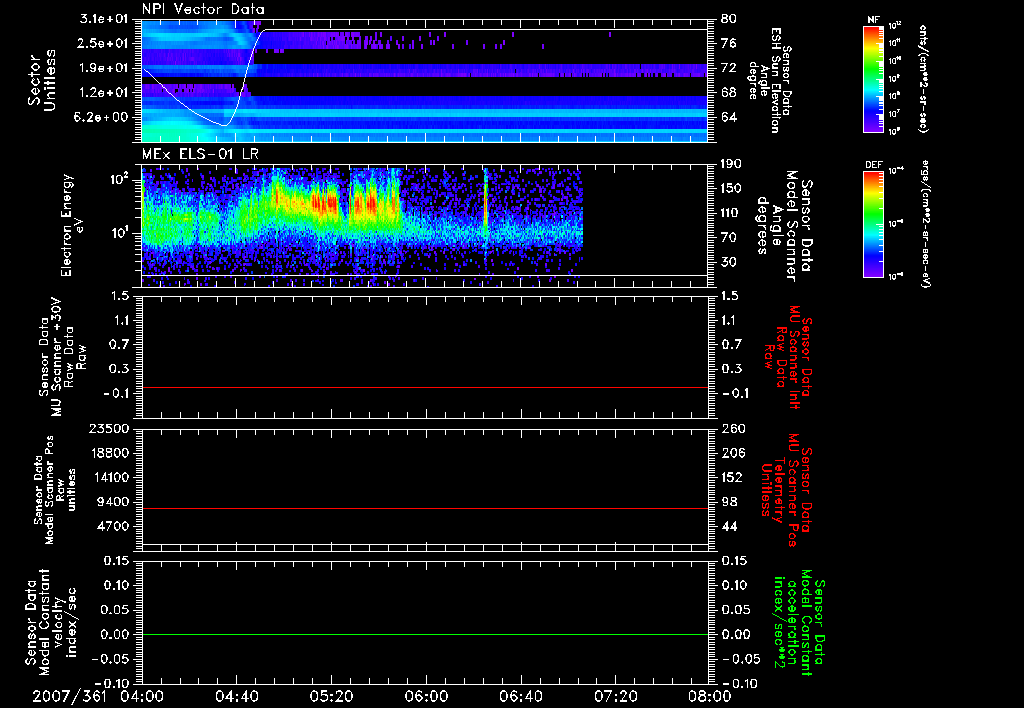
Task: Click the red "MU Scanner Inh Raw Data" label
Action: point(788,358)
